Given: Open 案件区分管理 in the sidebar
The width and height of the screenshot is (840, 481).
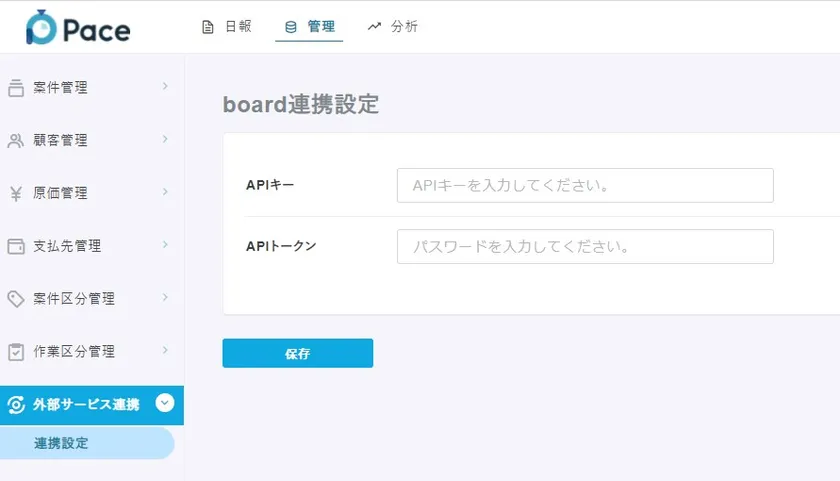Looking at the screenshot, I should coord(92,298).
